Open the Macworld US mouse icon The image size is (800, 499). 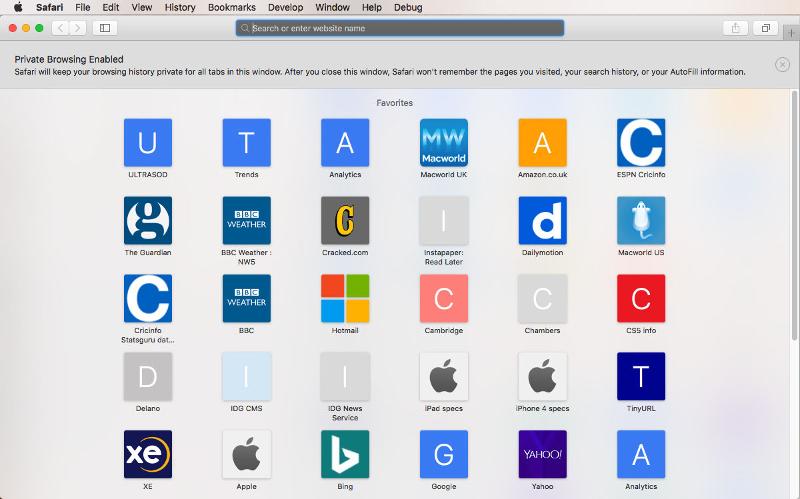[641, 220]
